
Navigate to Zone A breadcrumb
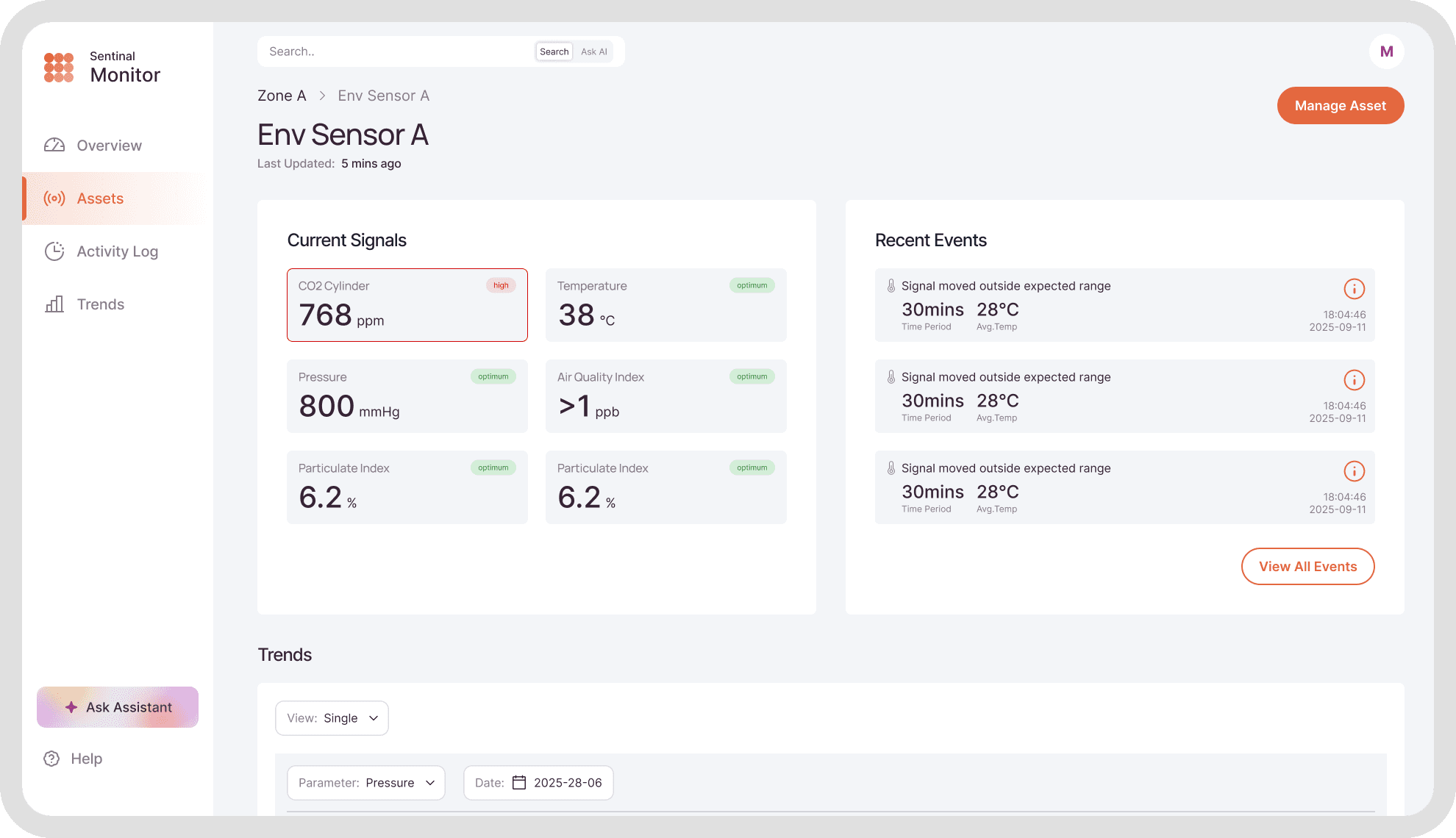pyautogui.click(x=282, y=96)
